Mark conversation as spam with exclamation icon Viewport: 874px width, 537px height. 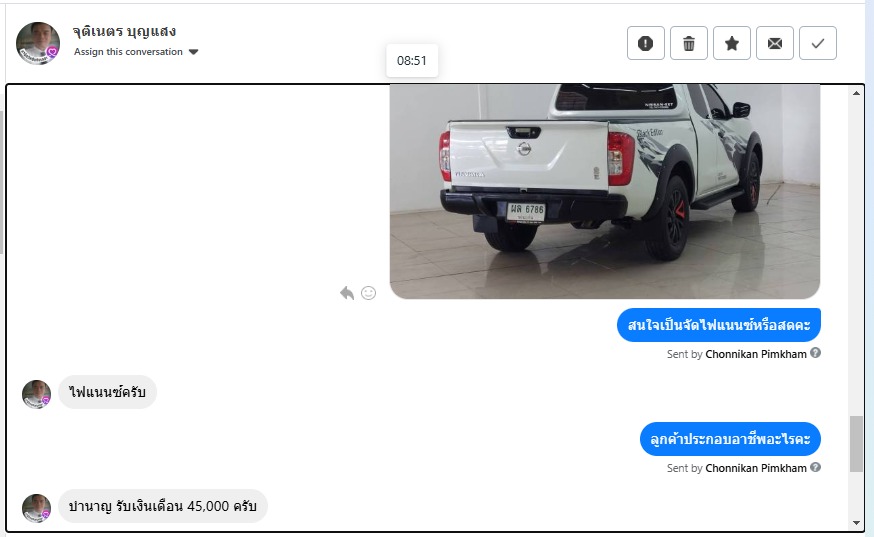click(645, 43)
